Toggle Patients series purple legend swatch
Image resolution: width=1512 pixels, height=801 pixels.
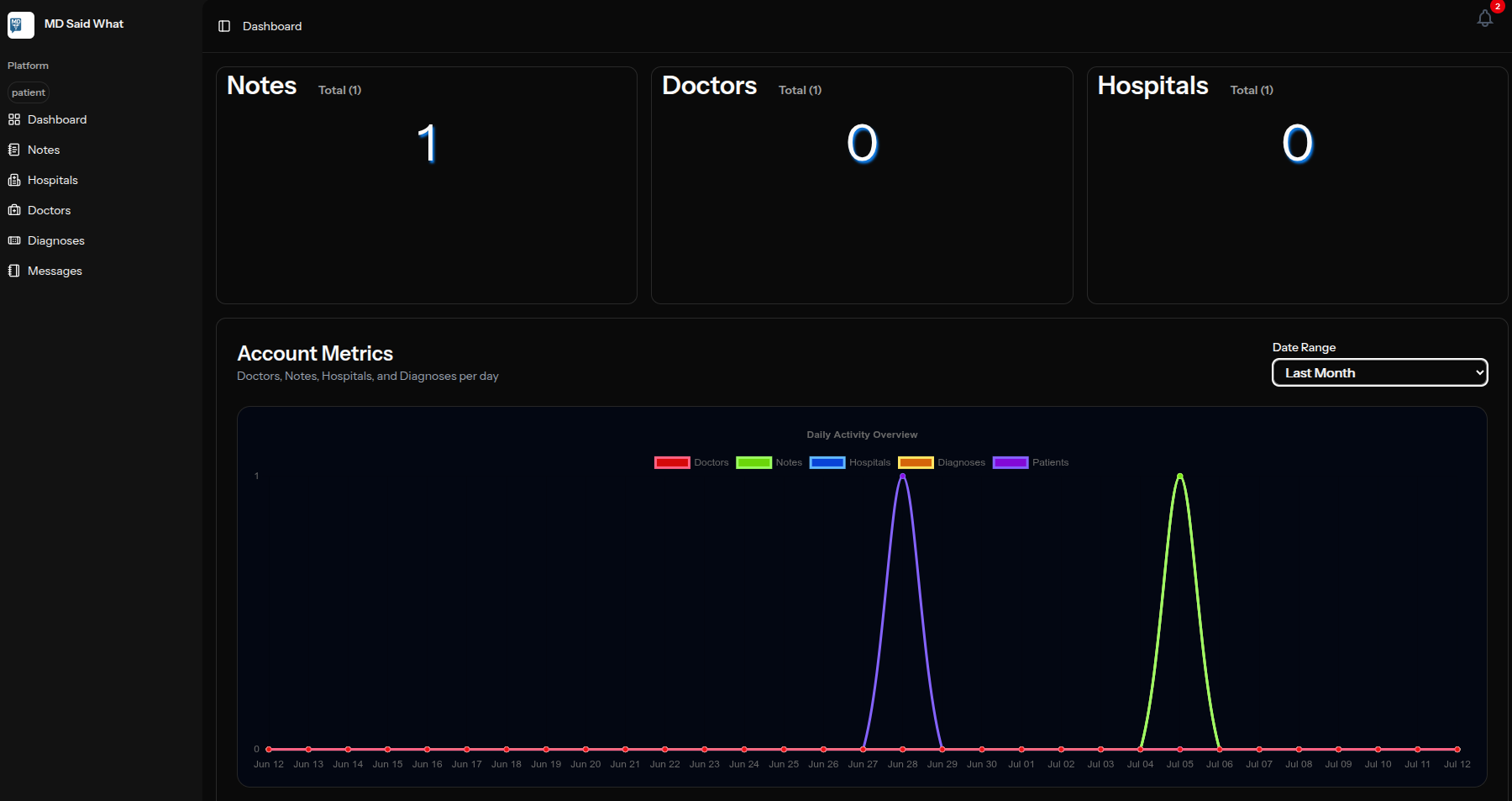pyautogui.click(x=1011, y=462)
